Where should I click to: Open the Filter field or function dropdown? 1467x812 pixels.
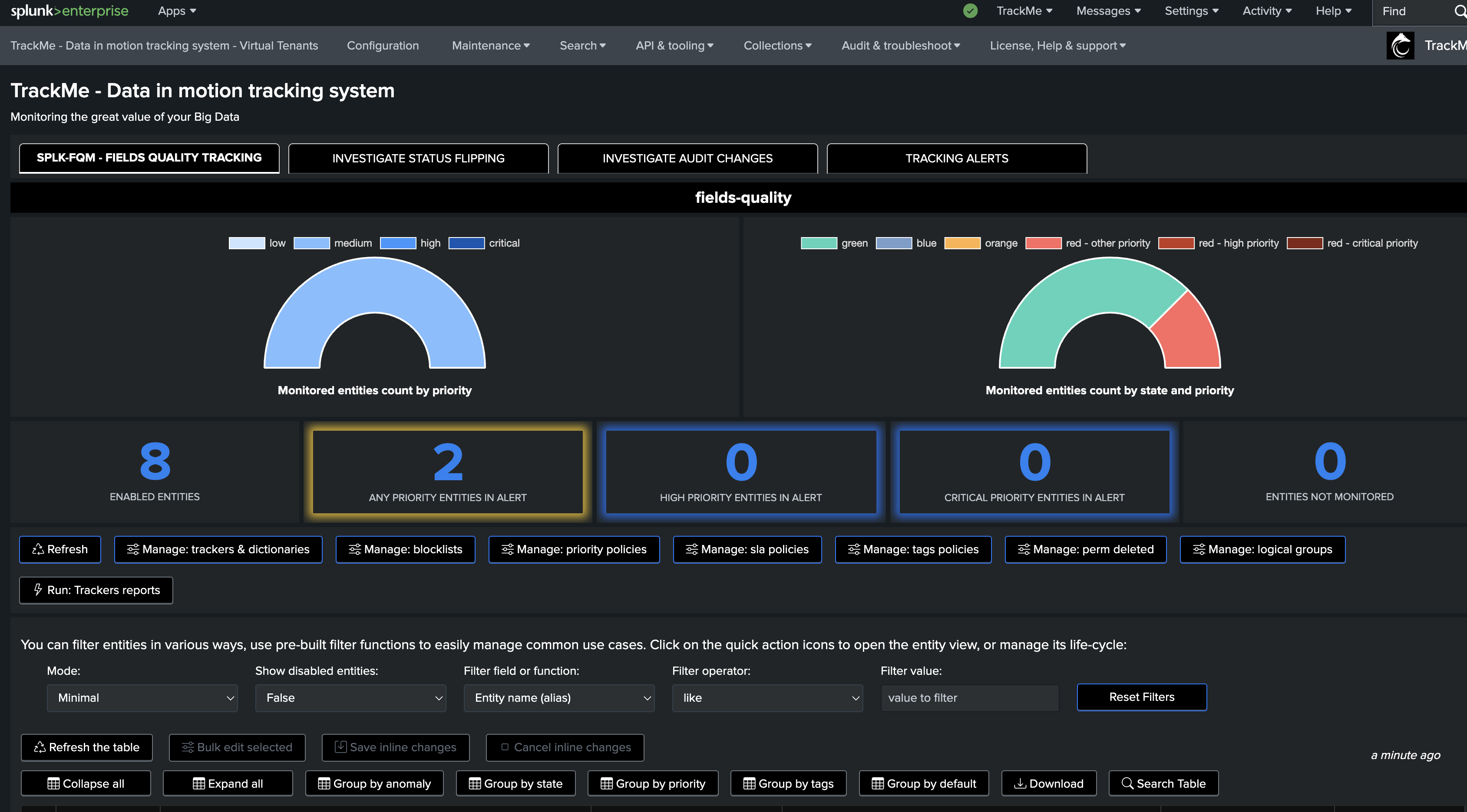tap(559, 698)
